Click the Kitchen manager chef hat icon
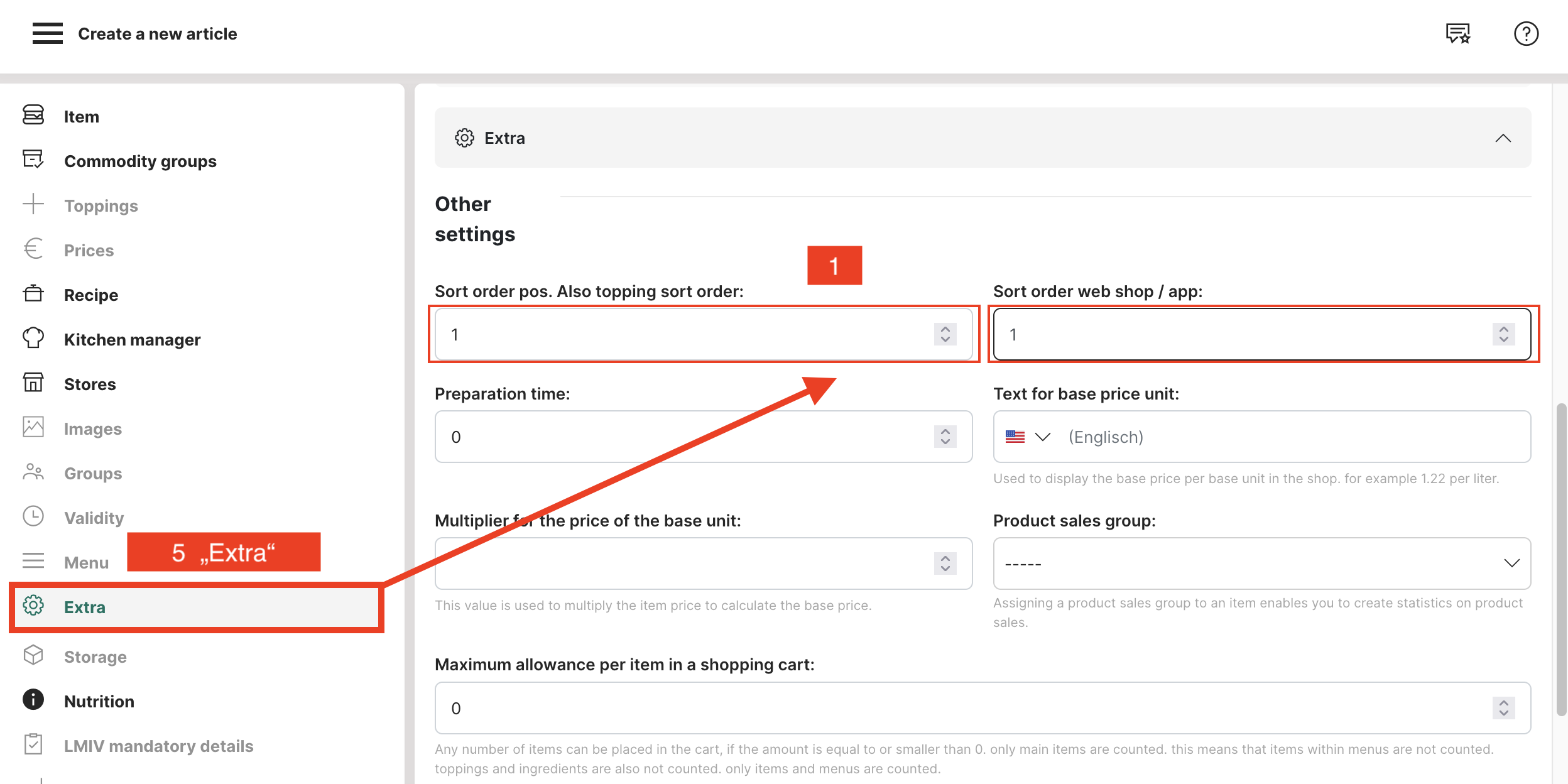Screen dimensions: 1568x784 [x=33, y=339]
